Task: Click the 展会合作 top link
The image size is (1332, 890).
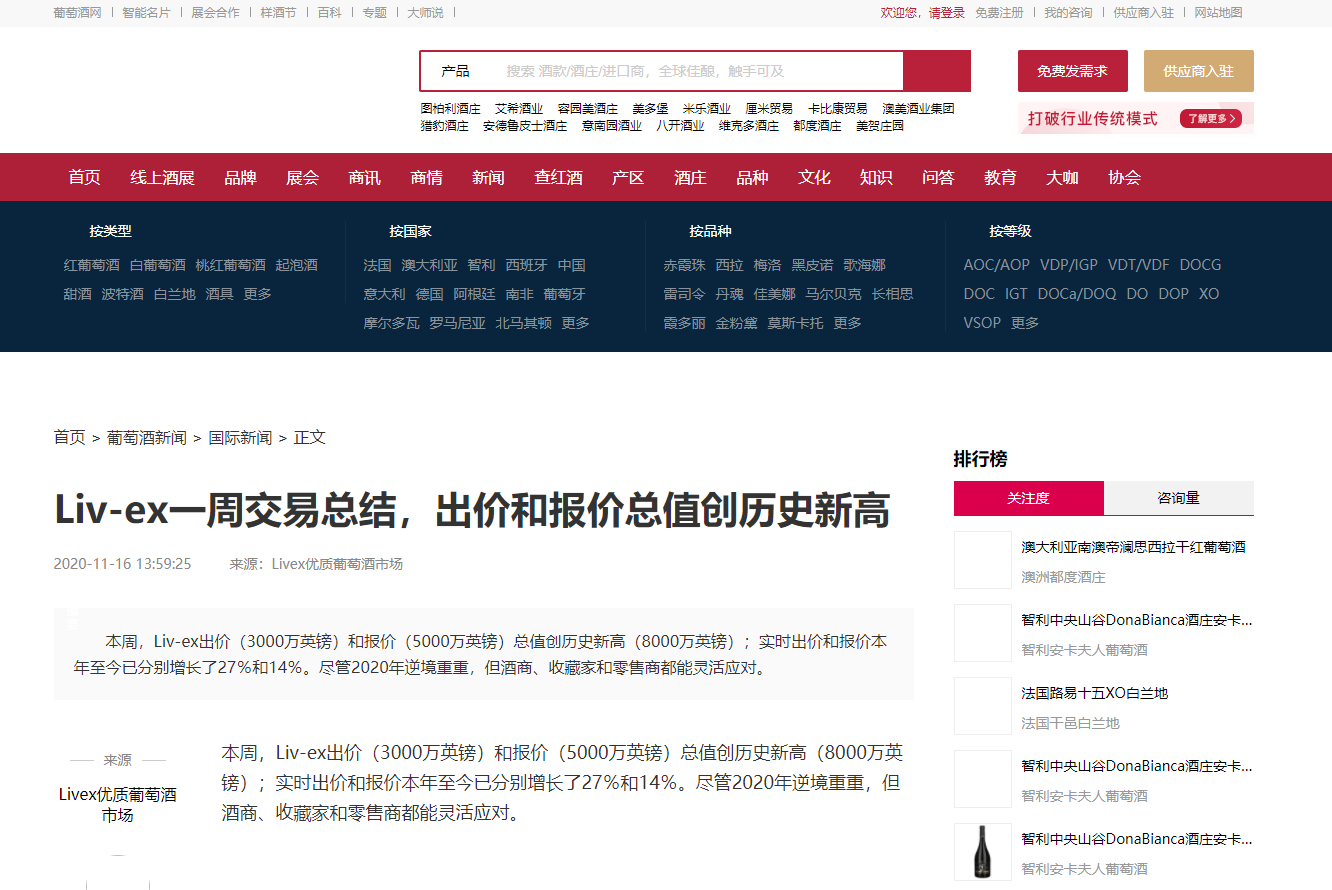Action: click(215, 13)
